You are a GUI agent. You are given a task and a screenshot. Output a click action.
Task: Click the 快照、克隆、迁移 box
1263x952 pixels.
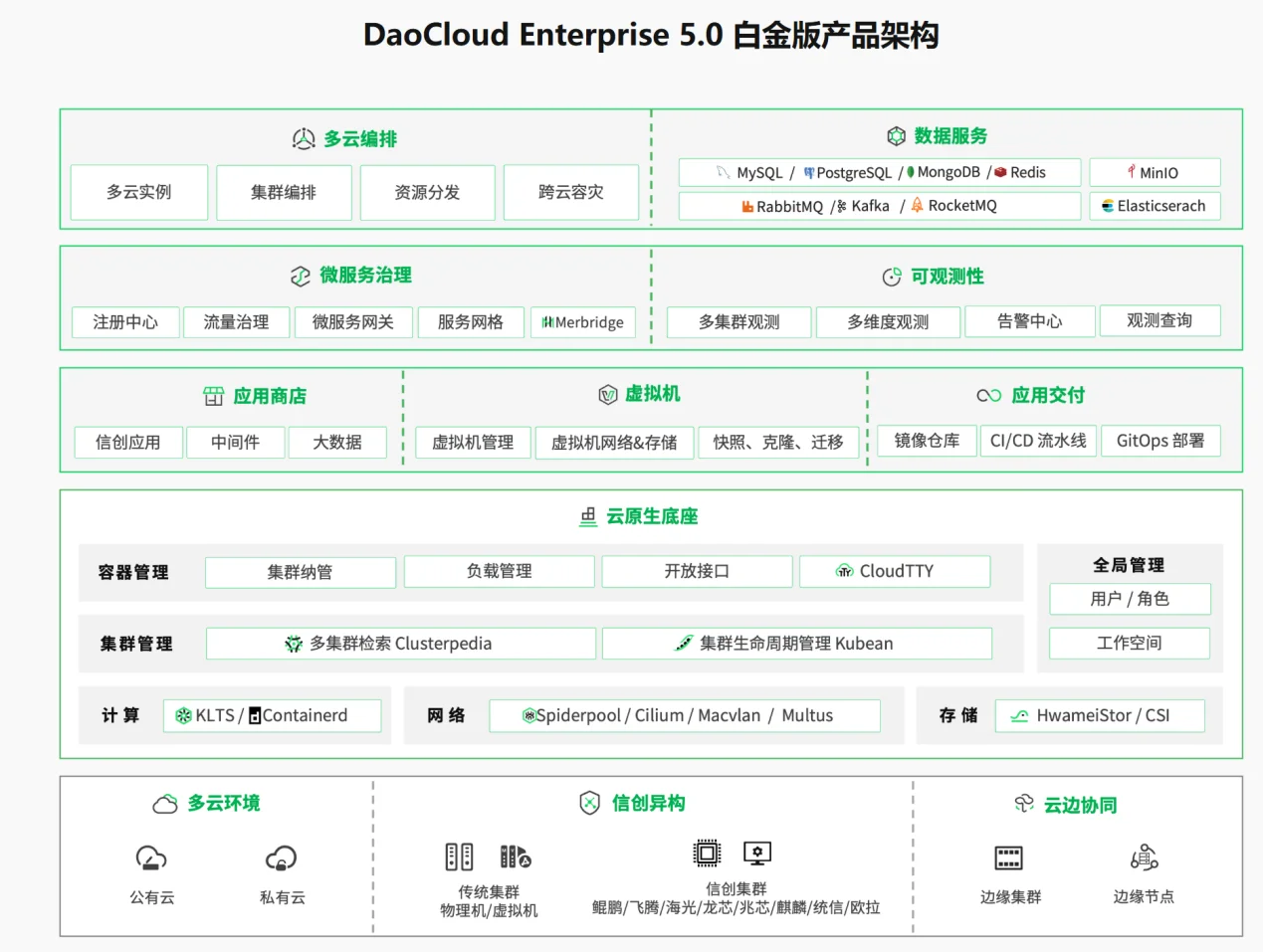(x=778, y=442)
